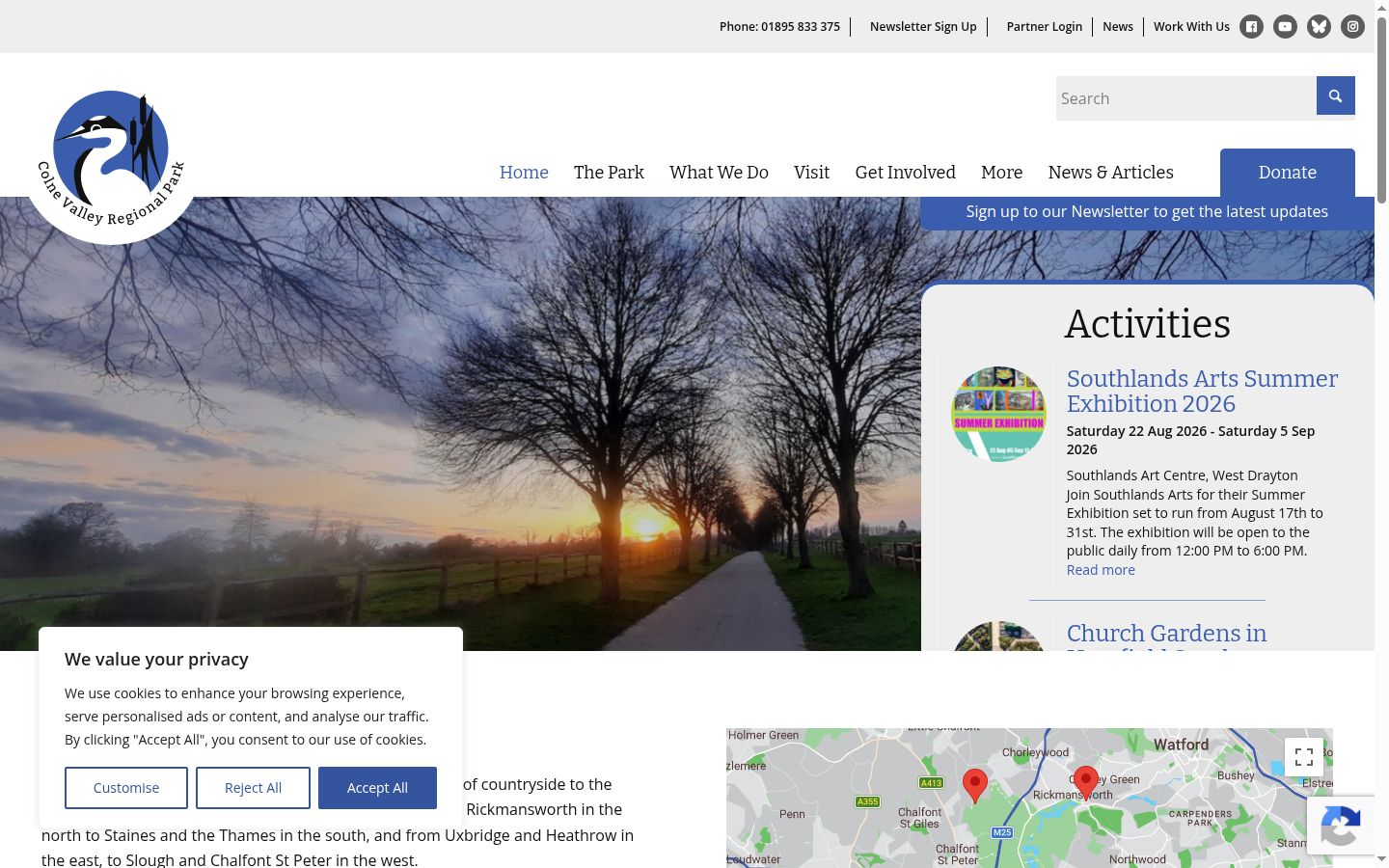1389x868 pixels.
Task: Open the Bluesky butterfly icon
Action: (x=1319, y=27)
